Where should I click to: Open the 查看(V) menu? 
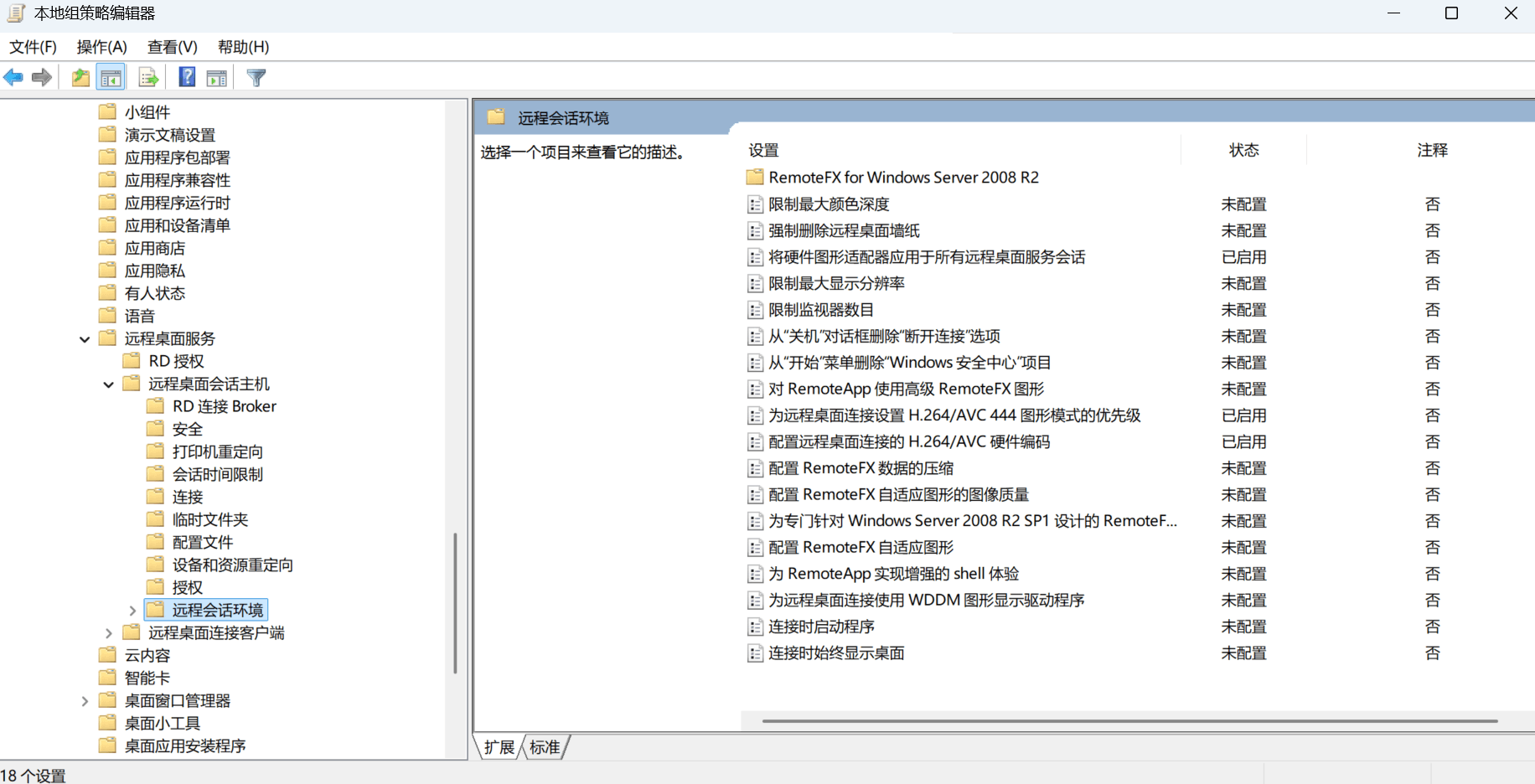click(x=173, y=47)
